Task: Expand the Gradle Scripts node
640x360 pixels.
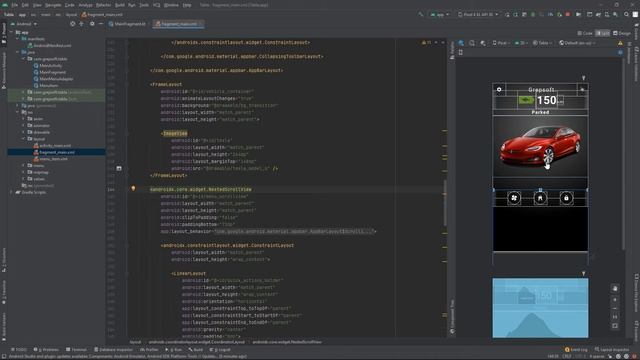Action: coord(11,192)
